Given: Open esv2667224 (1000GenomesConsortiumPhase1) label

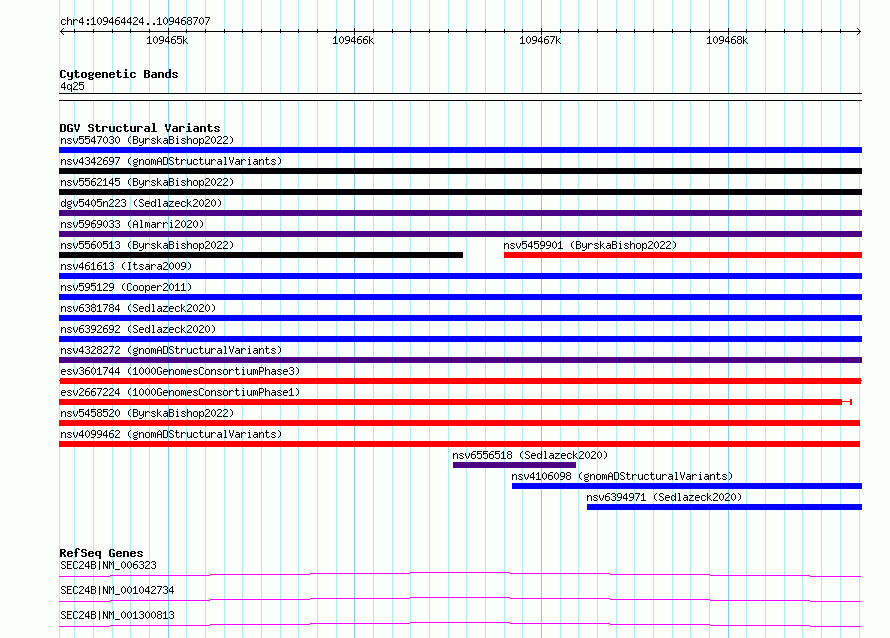Looking at the screenshot, I should point(180,392).
